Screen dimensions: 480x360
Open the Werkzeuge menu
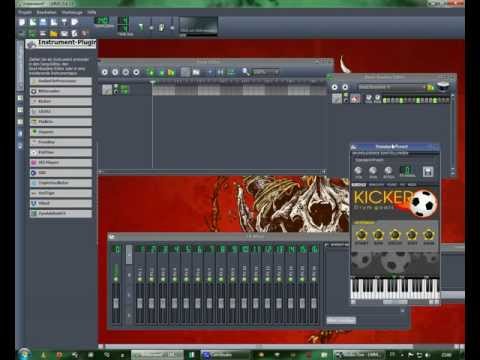coord(72,12)
